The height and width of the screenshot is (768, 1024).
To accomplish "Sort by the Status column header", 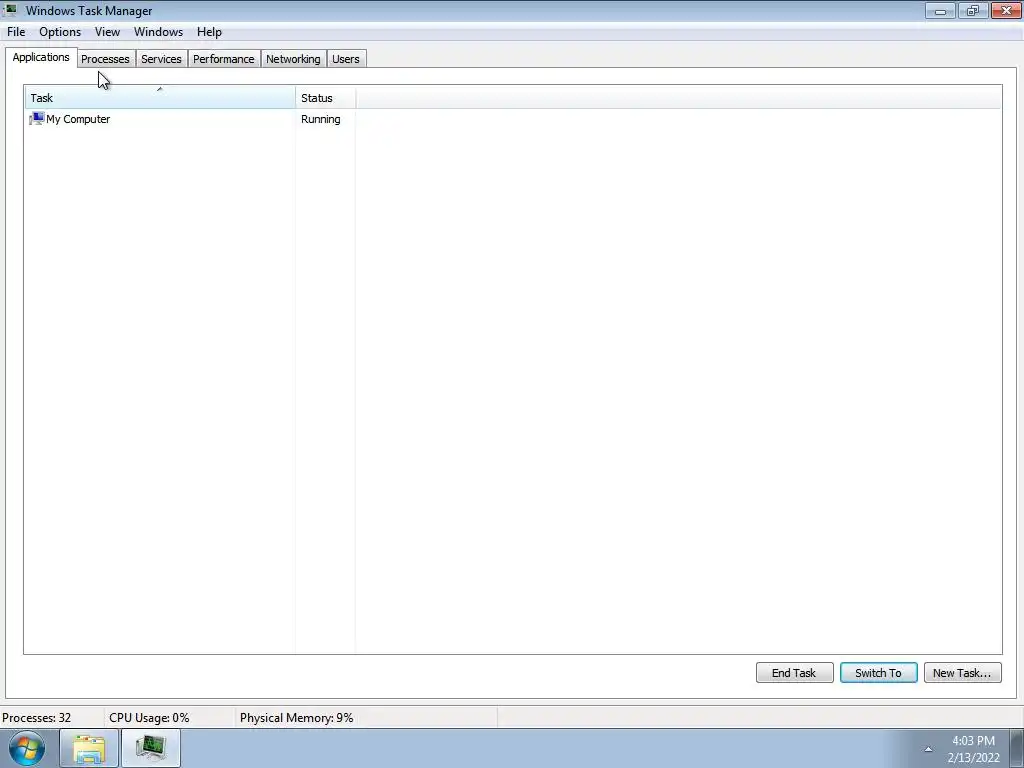I will pyautogui.click(x=325, y=98).
